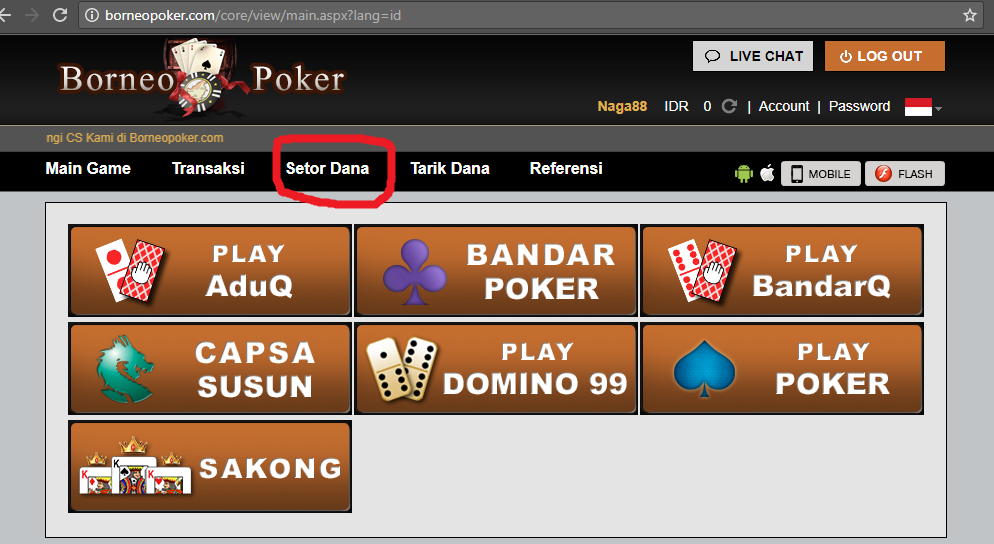The image size is (994, 544).
Task: Open the language flag dropdown
Action: [x=924, y=107]
